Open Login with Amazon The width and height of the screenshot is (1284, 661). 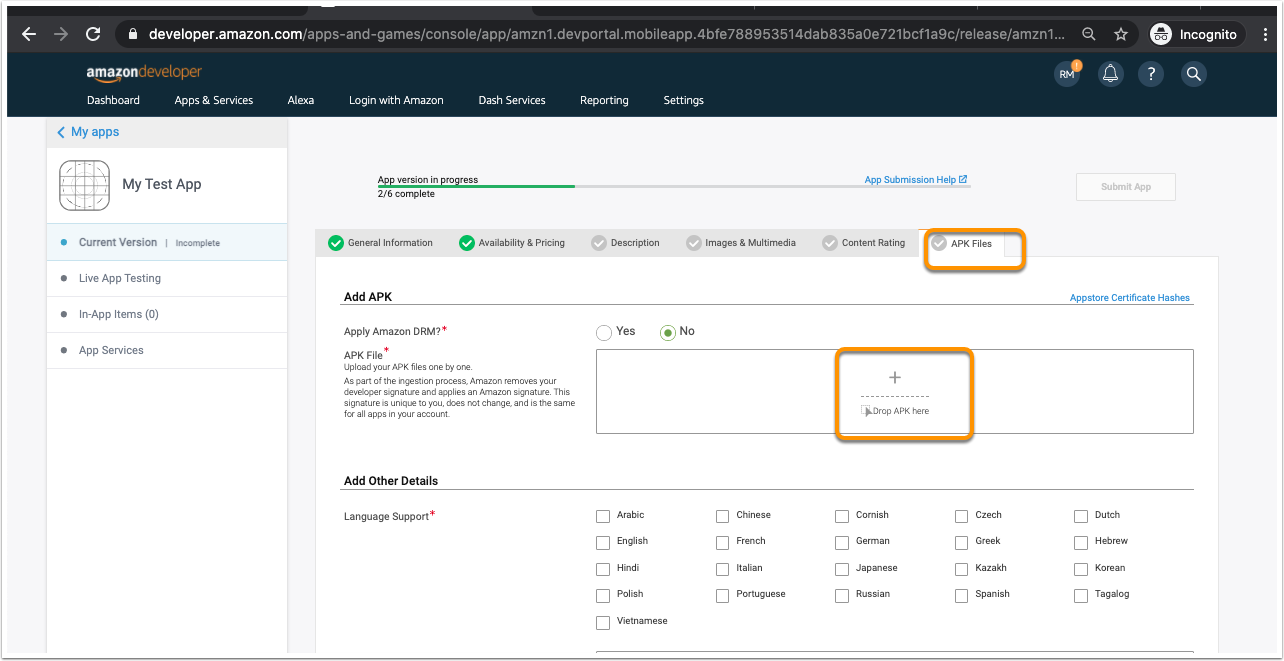pyautogui.click(x=396, y=100)
